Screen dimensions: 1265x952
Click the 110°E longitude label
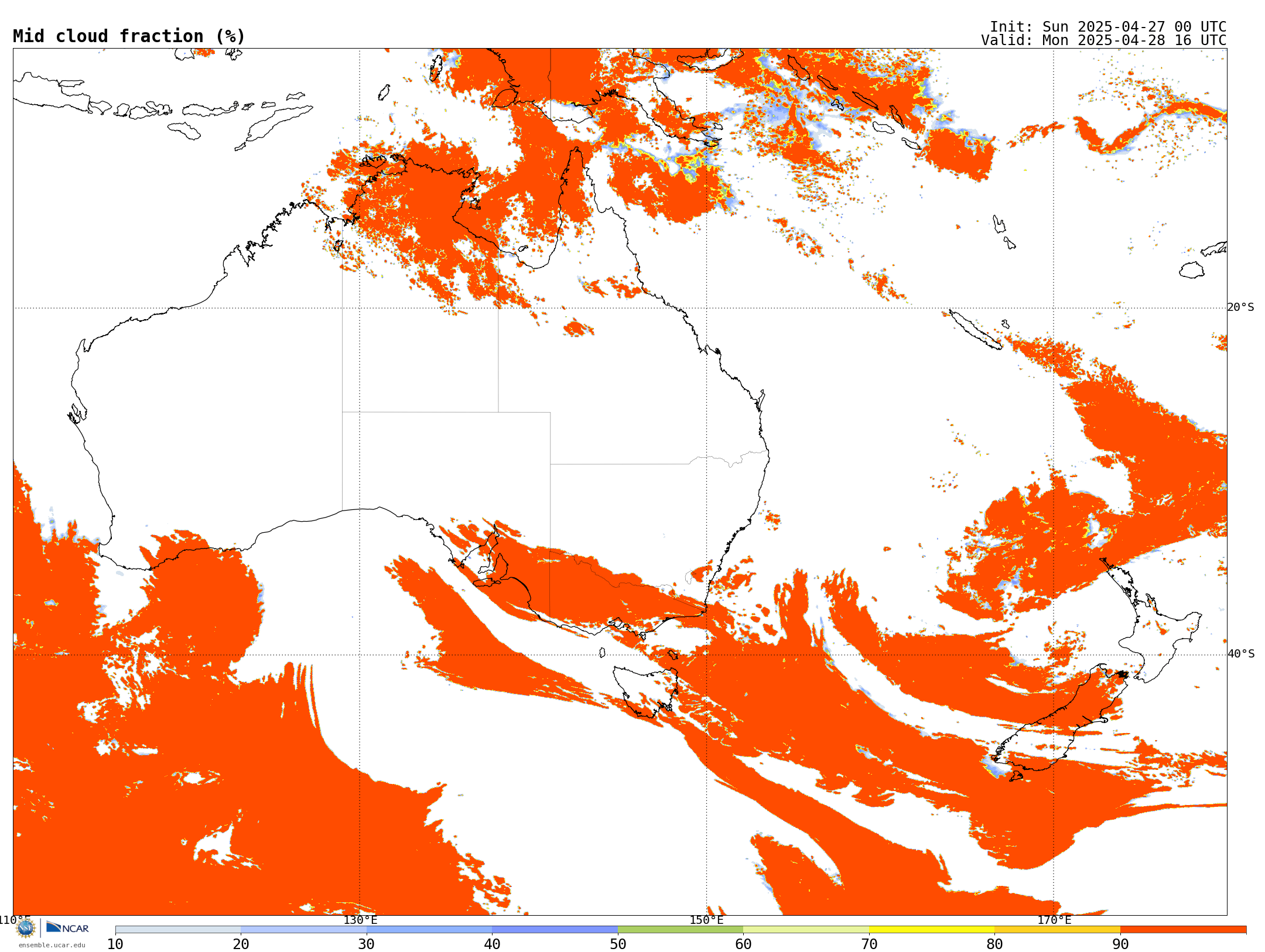pos(15,920)
